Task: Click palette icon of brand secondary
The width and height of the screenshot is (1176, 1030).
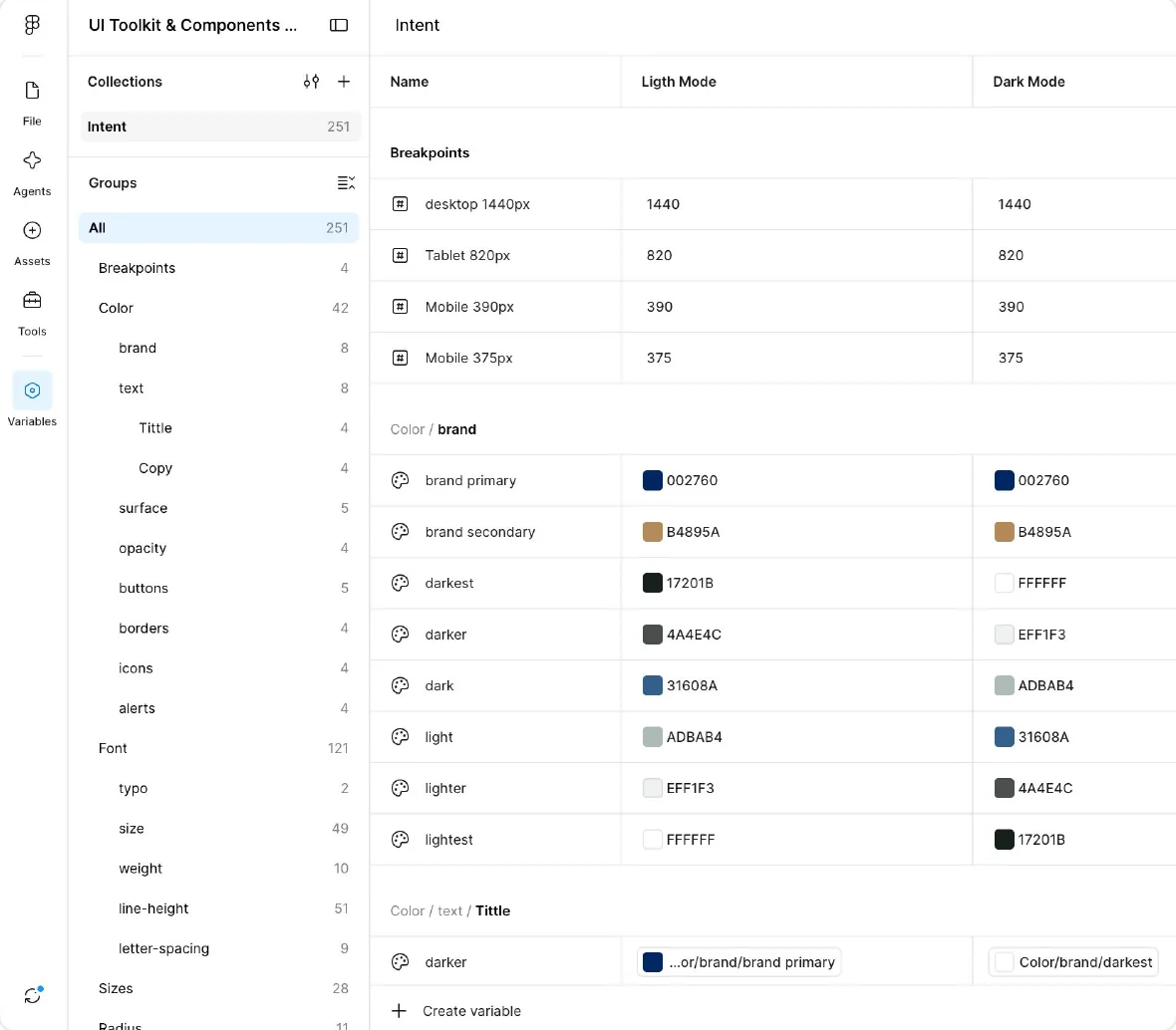Action: click(x=401, y=532)
